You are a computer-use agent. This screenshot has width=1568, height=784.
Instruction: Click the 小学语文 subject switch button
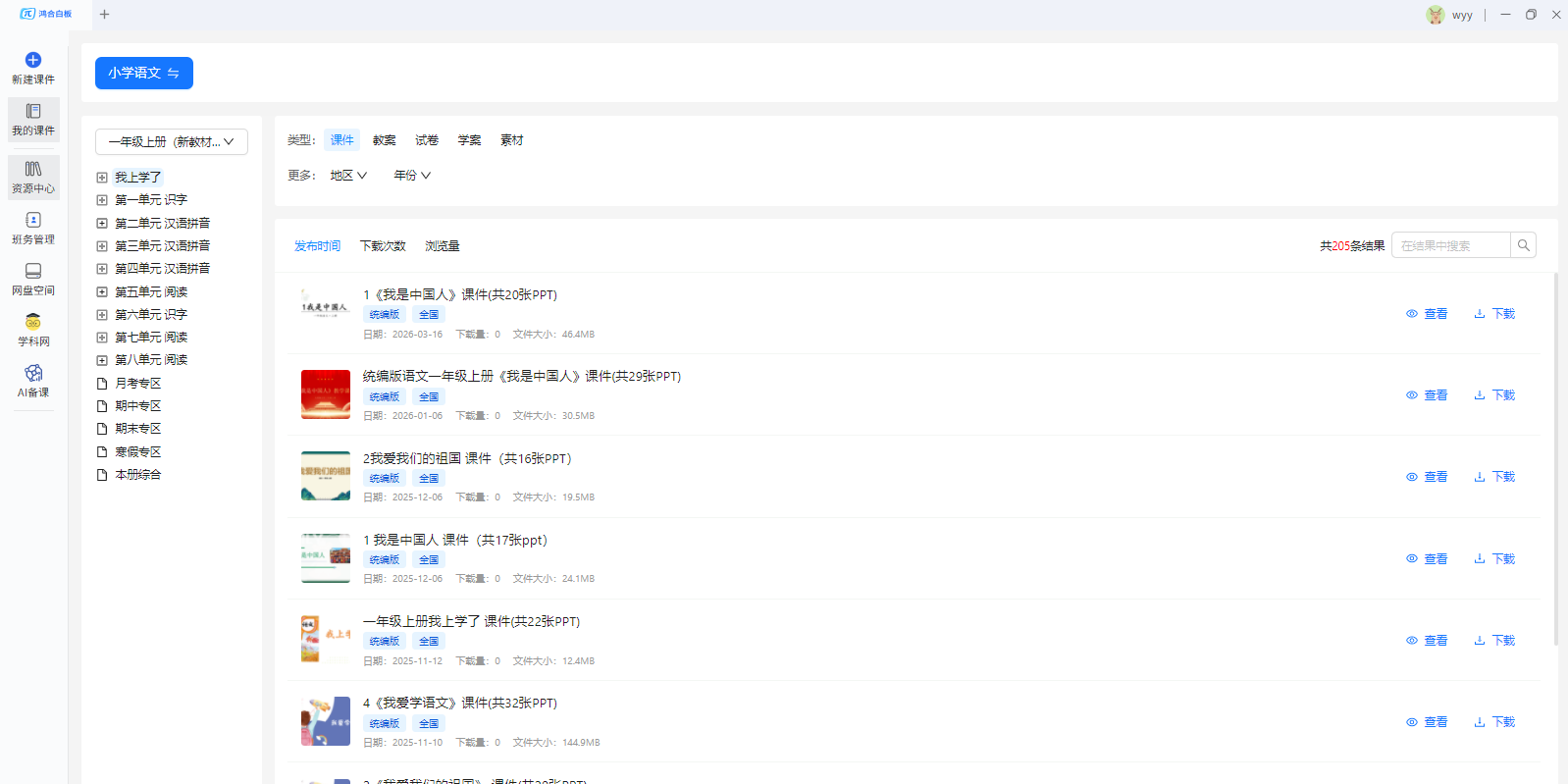point(144,73)
